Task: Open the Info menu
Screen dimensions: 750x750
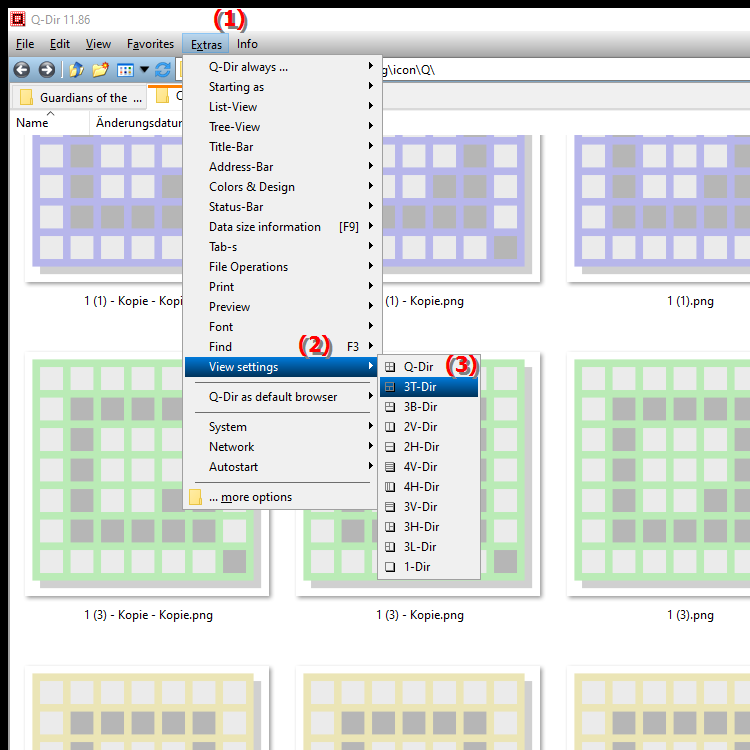Action: [x=247, y=44]
